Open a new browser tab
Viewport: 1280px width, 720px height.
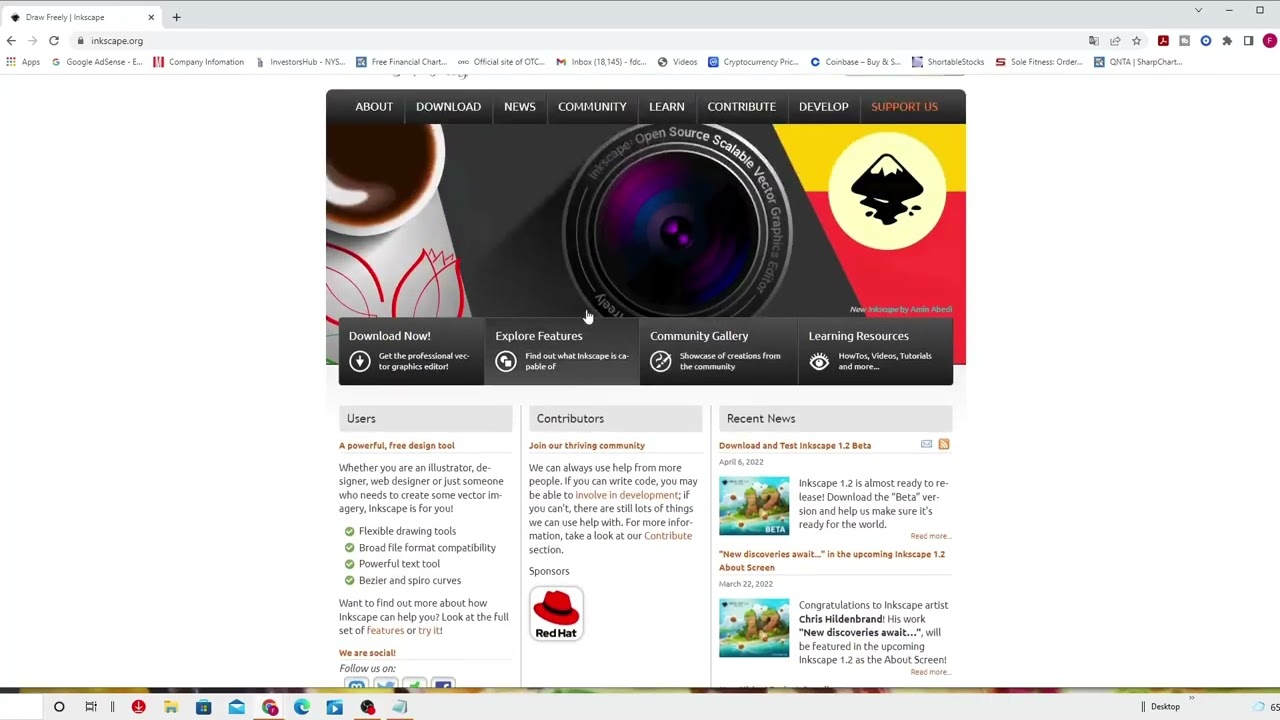click(176, 17)
